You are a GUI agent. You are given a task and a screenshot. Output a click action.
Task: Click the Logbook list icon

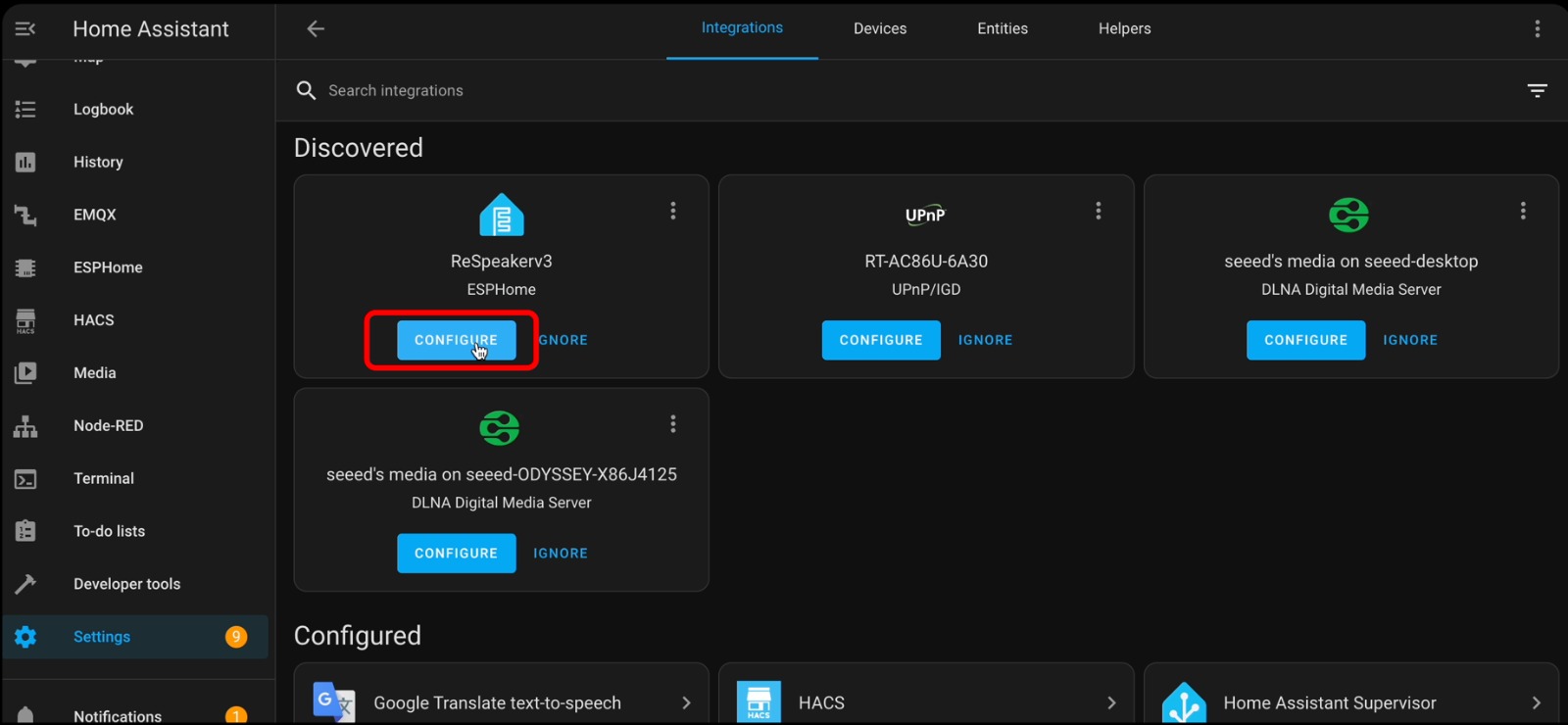click(x=25, y=110)
